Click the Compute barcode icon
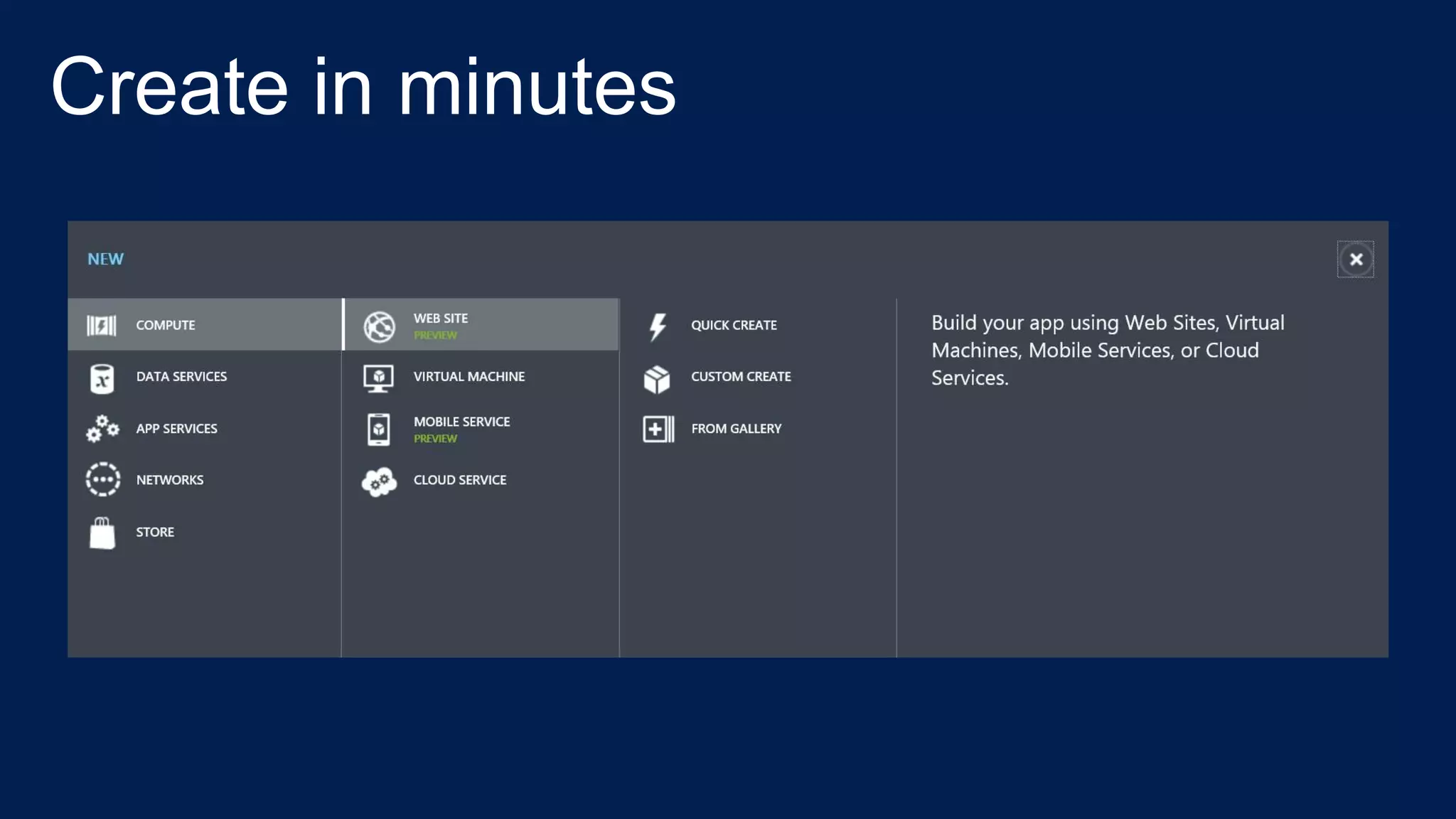1456x819 pixels. point(102,326)
